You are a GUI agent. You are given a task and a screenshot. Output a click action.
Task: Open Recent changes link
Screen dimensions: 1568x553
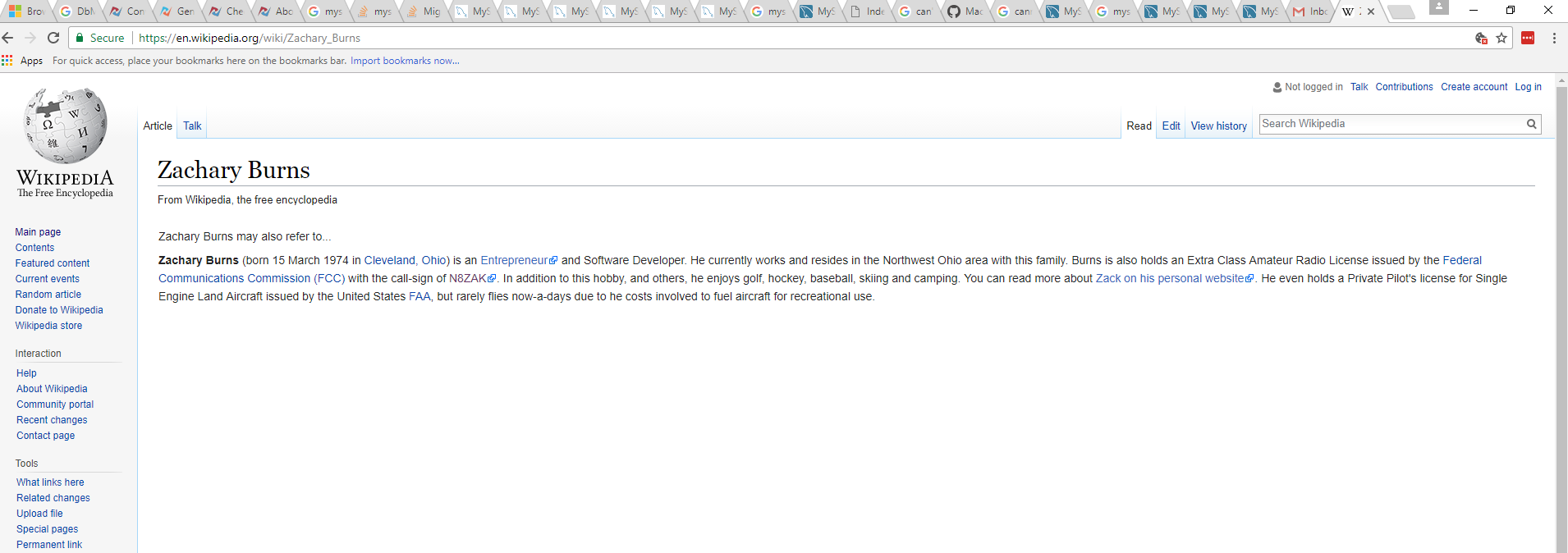tap(52, 420)
